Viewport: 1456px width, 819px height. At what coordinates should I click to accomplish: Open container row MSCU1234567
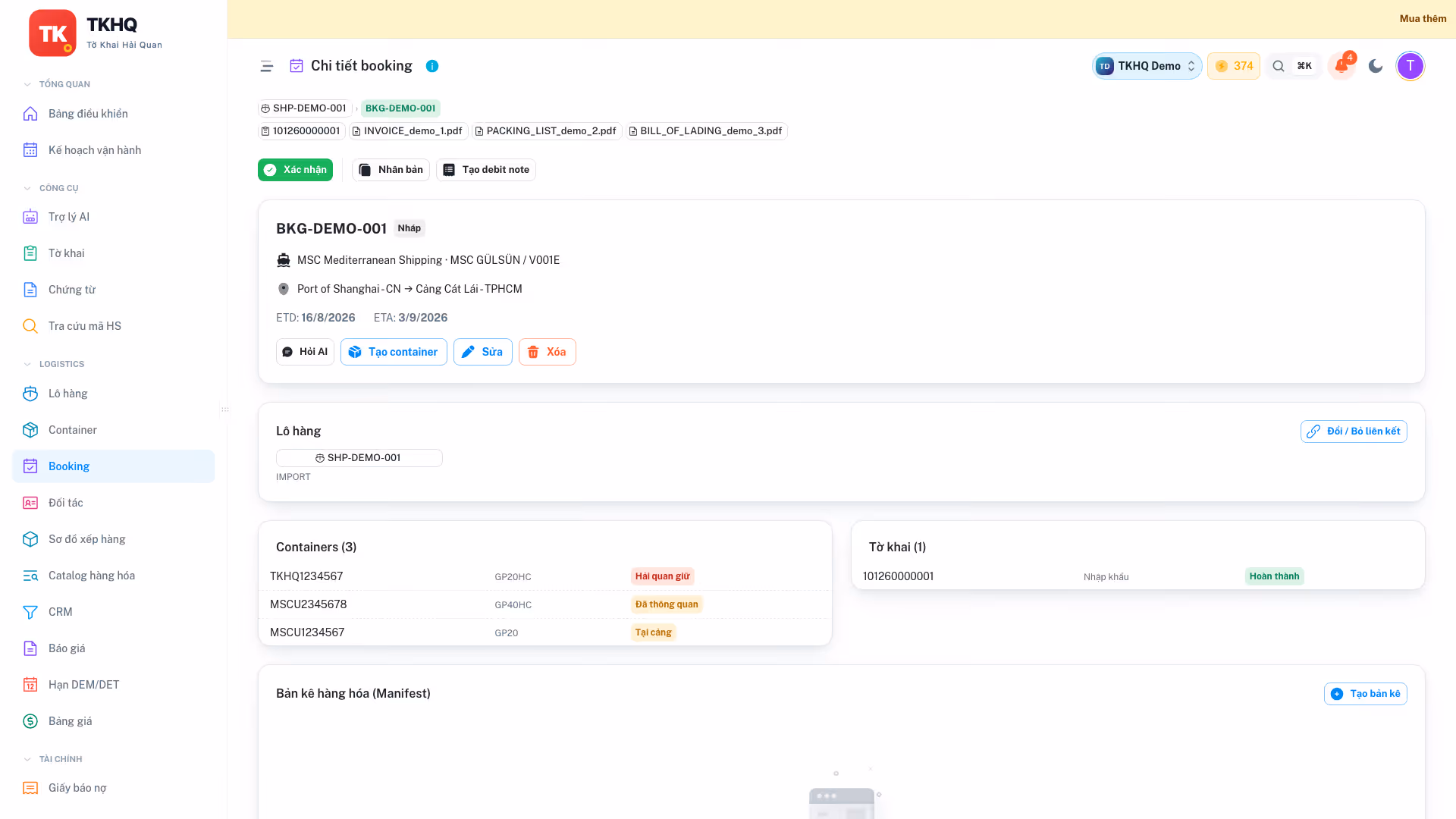pyautogui.click(x=544, y=632)
